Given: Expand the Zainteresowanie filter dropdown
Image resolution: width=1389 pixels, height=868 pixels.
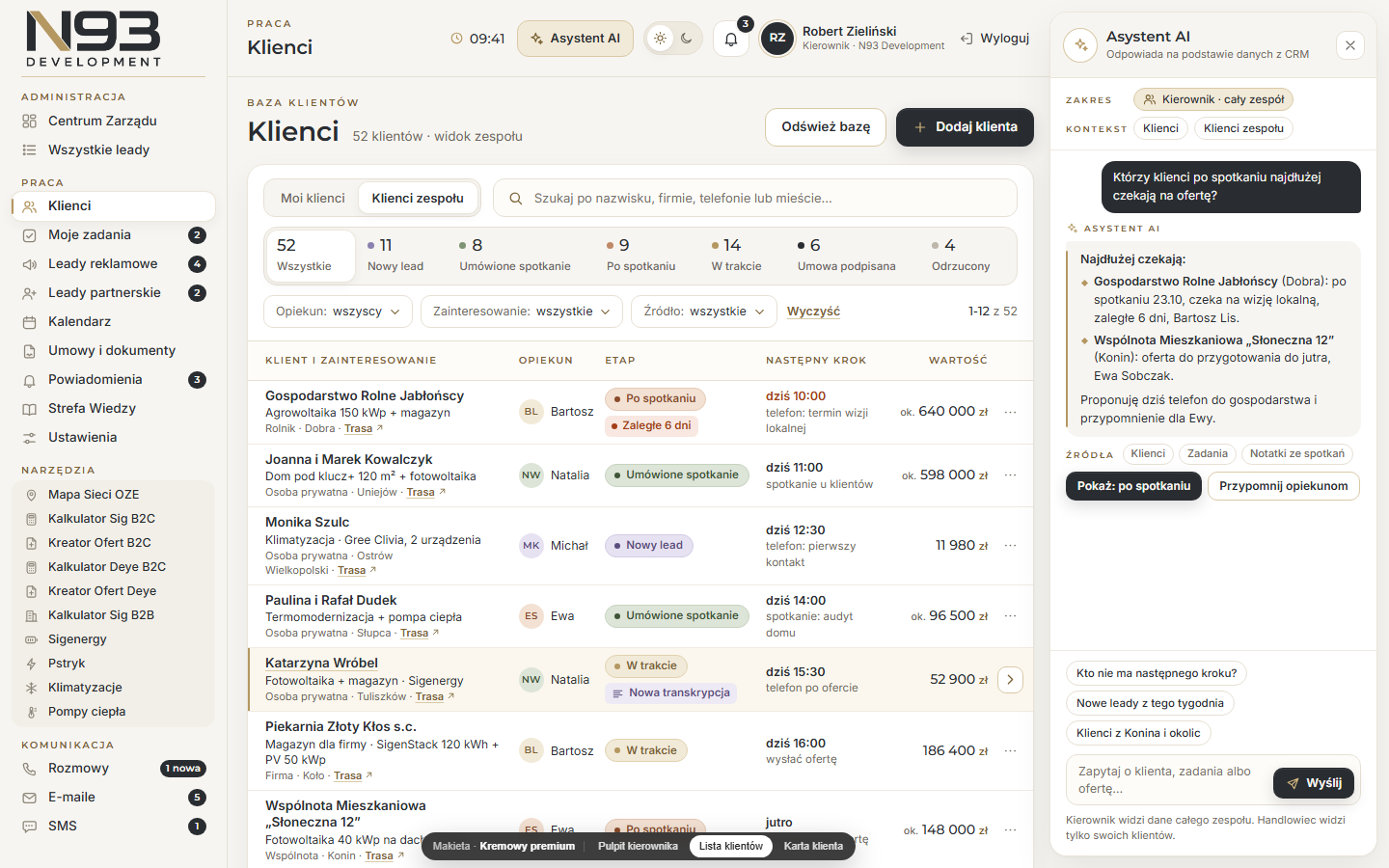Looking at the screenshot, I should [522, 312].
